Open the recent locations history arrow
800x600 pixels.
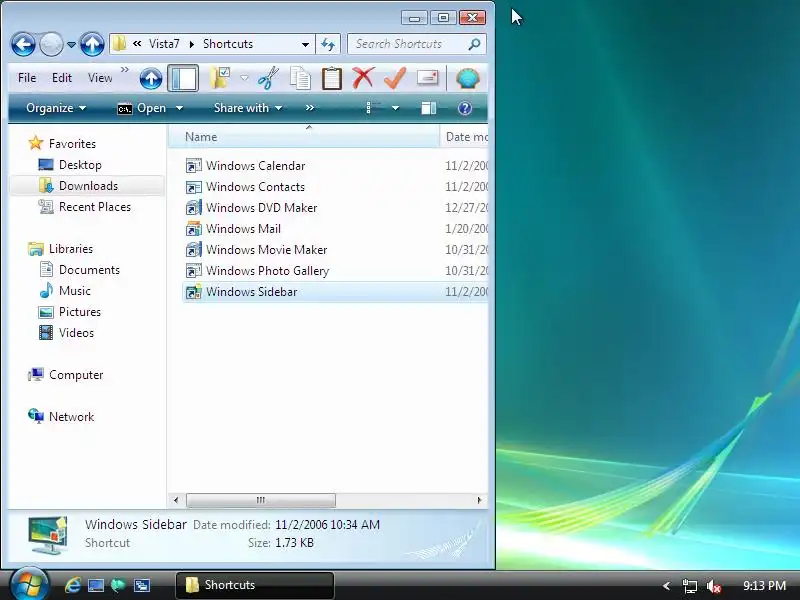[x=71, y=45]
